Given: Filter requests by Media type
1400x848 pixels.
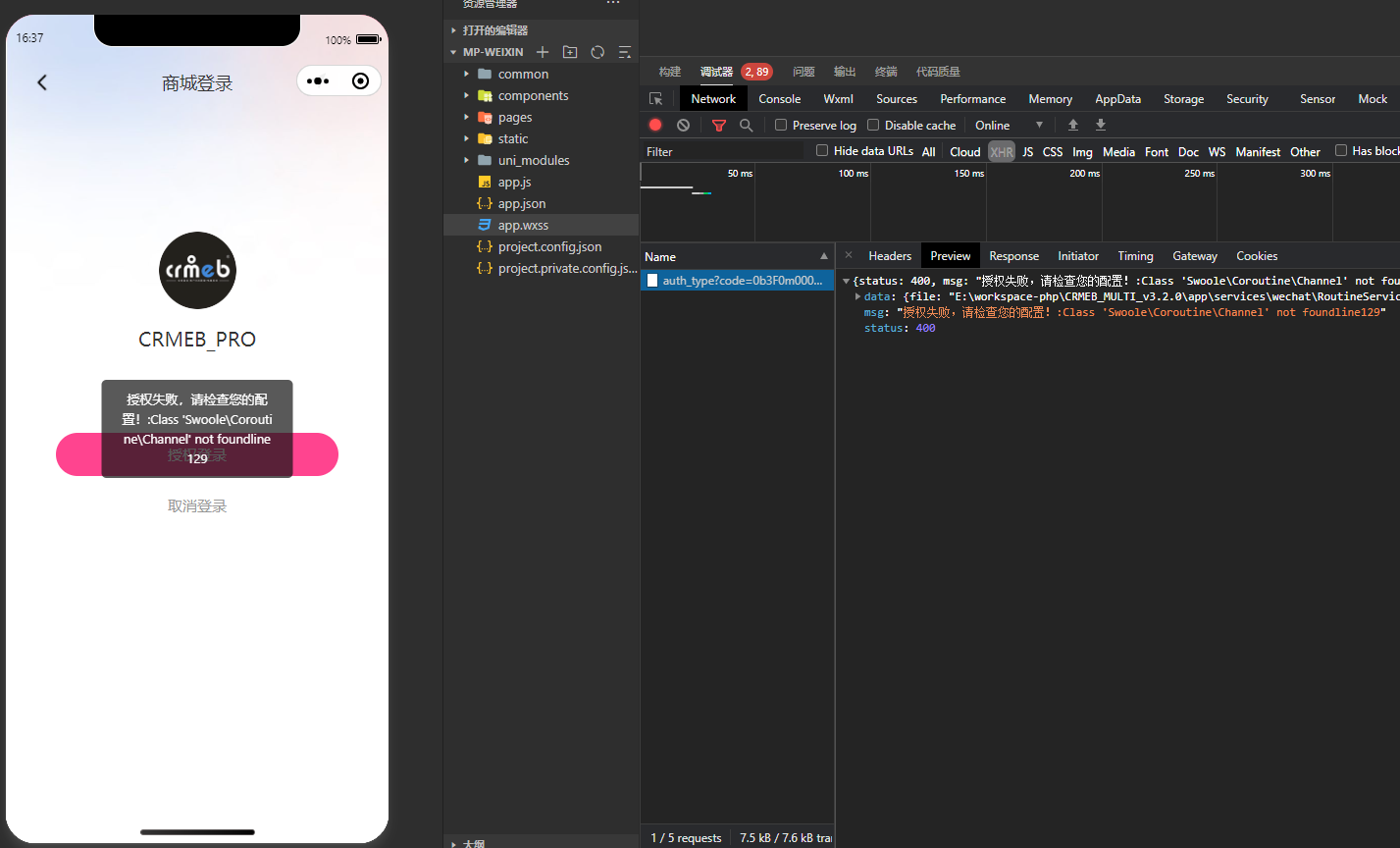Looking at the screenshot, I should point(1118,152).
